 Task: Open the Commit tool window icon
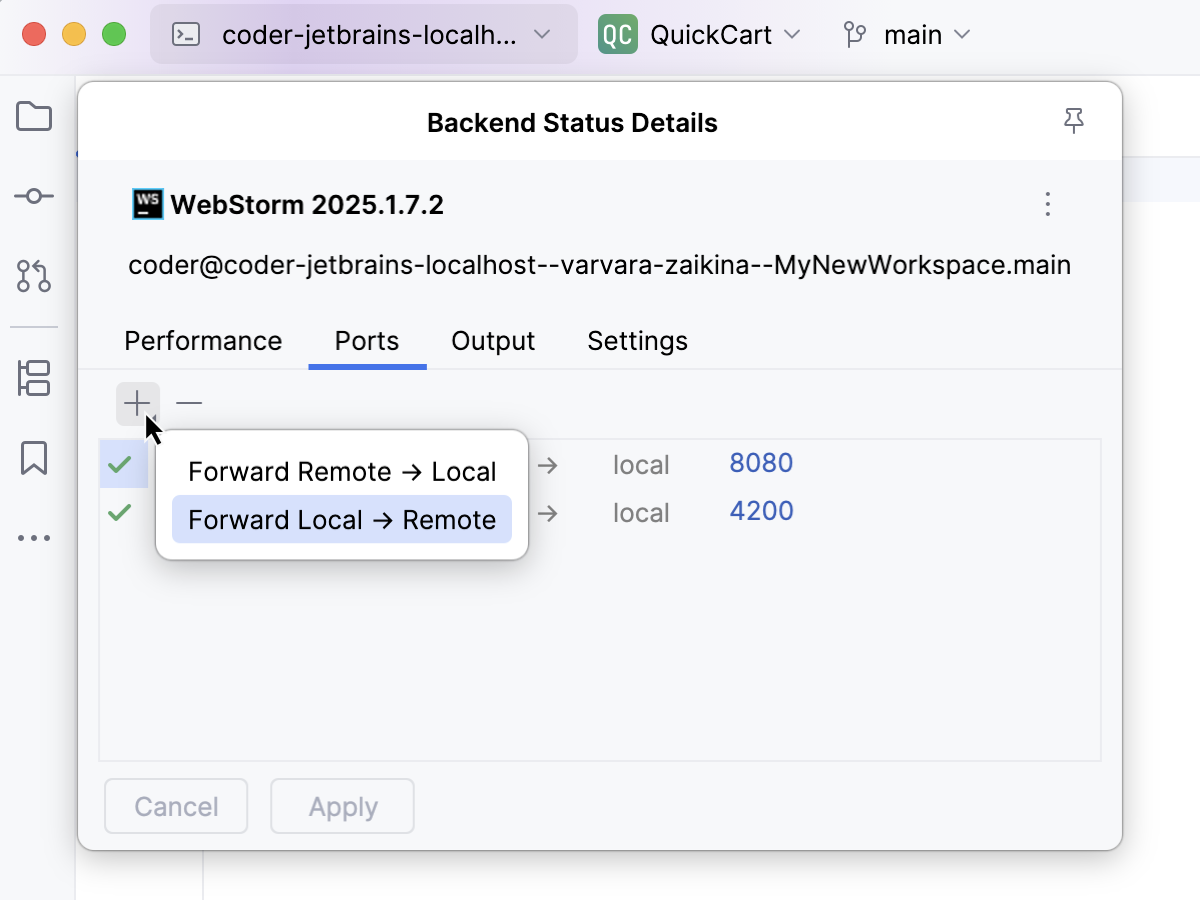pos(34,196)
